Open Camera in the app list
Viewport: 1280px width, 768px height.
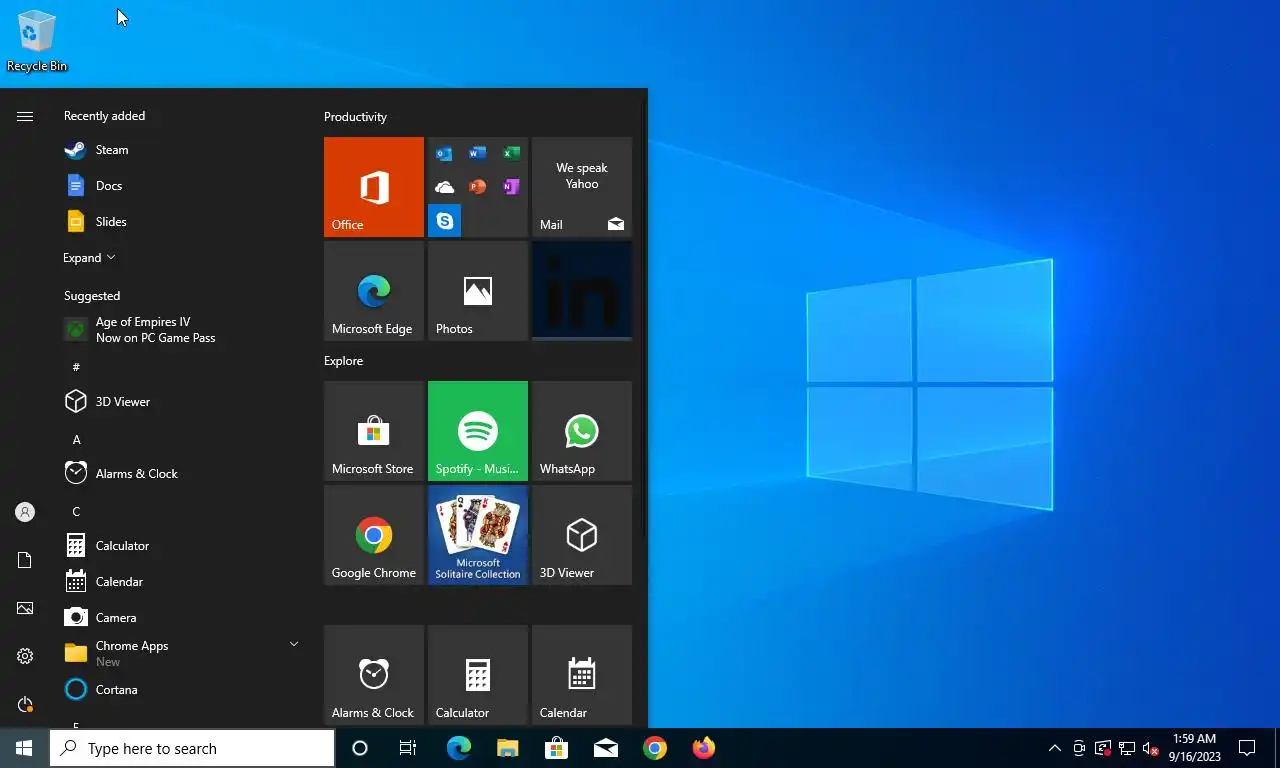pyautogui.click(x=182, y=618)
